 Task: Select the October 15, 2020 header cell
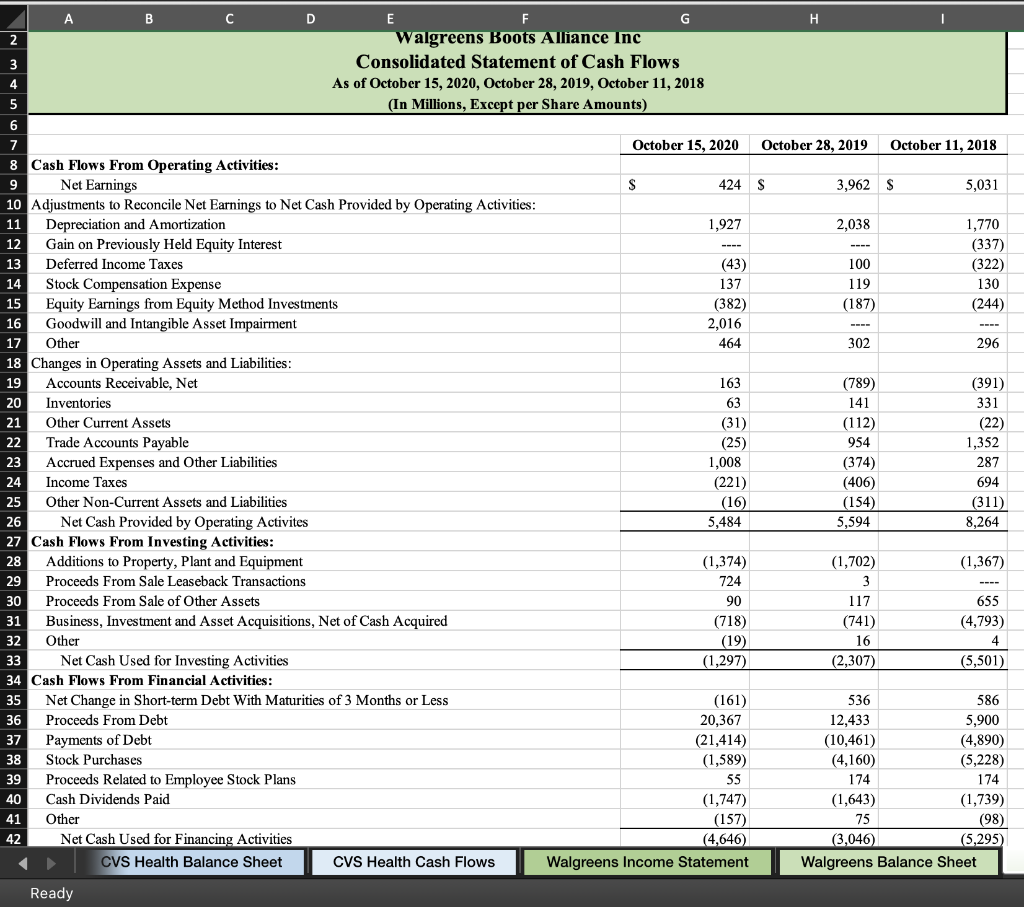685,145
